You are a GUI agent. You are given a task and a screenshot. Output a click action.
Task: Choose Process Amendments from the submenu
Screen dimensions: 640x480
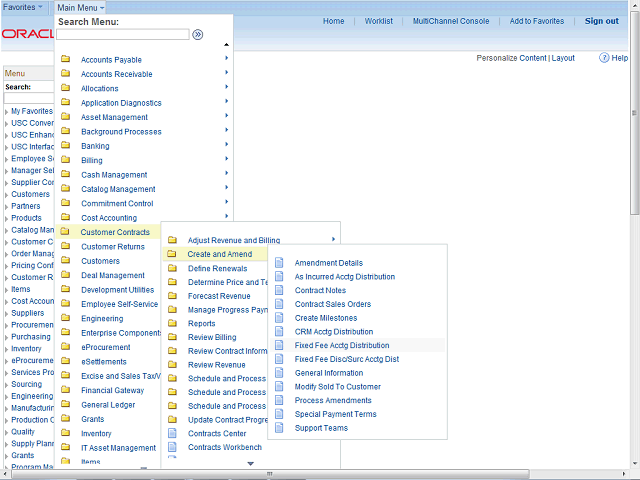[x=333, y=400]
